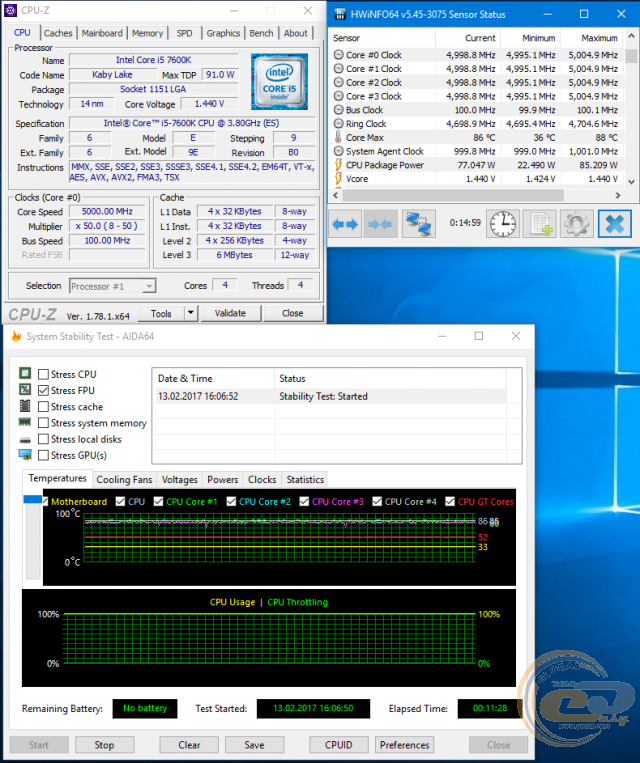This screenshot has height=763, width=640.
Task: Reset the HWiNFO clock timer icon
Action: [x=503, y=224]
